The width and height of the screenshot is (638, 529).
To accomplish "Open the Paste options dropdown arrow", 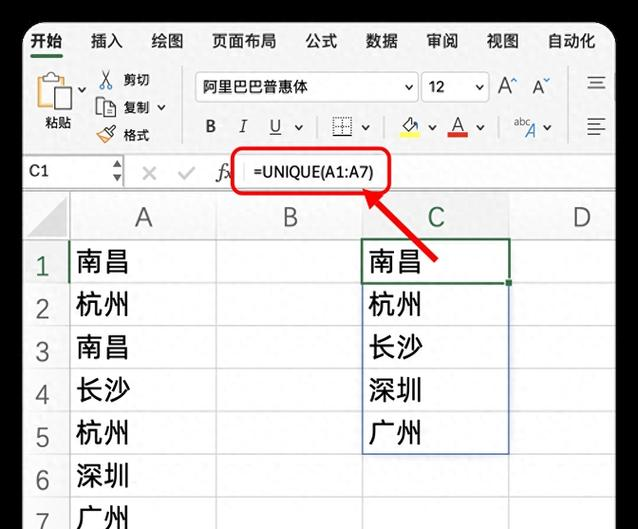I will point(82,90).
